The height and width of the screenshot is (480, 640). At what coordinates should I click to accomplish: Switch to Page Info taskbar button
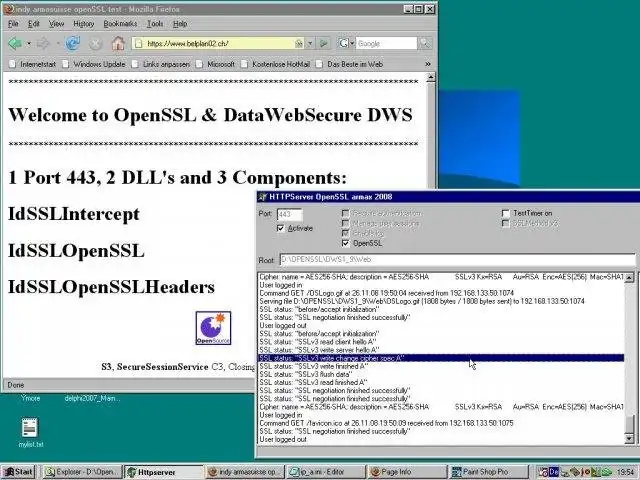point(407,472)
